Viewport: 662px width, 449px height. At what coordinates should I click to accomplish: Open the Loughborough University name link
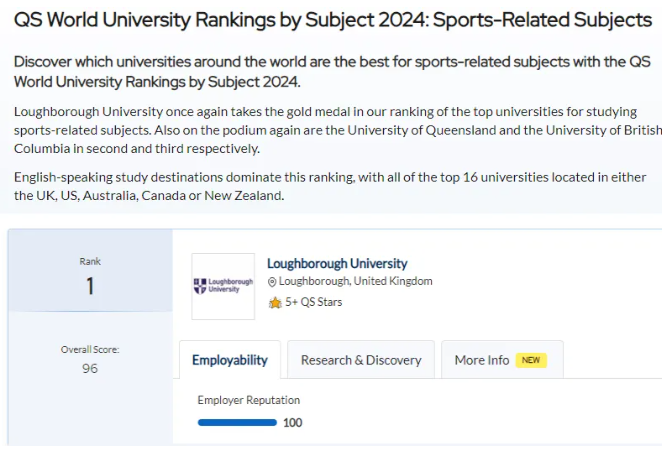[337, 264]
